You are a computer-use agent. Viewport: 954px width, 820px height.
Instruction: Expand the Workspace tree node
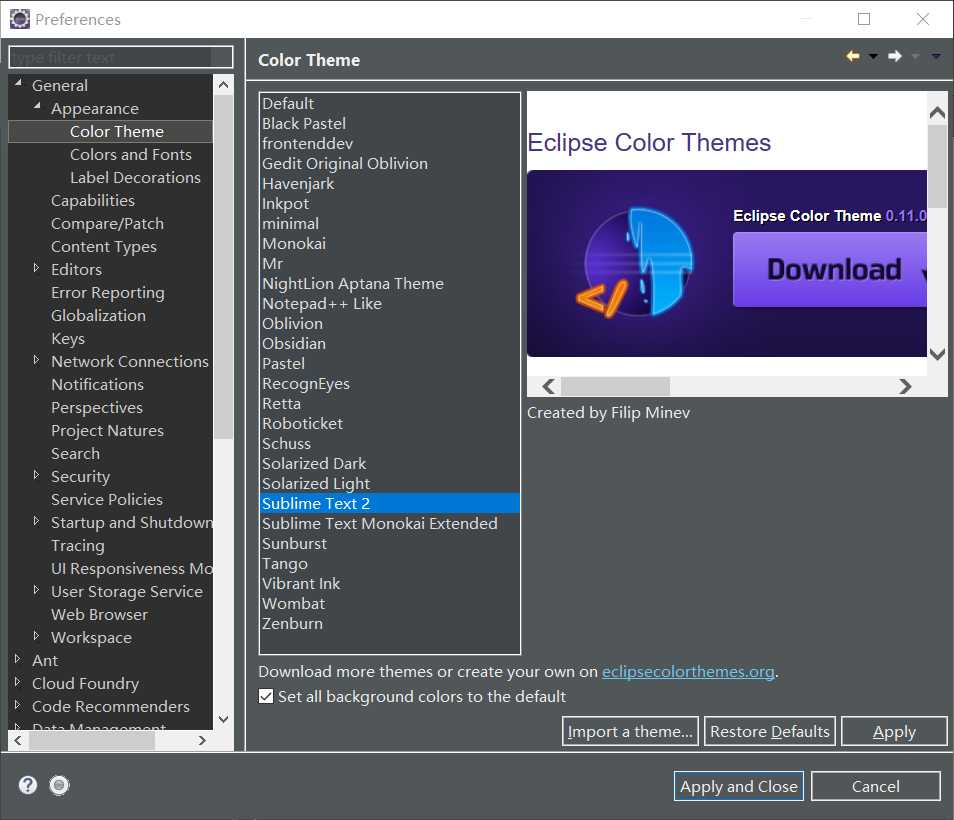[36, 636]
